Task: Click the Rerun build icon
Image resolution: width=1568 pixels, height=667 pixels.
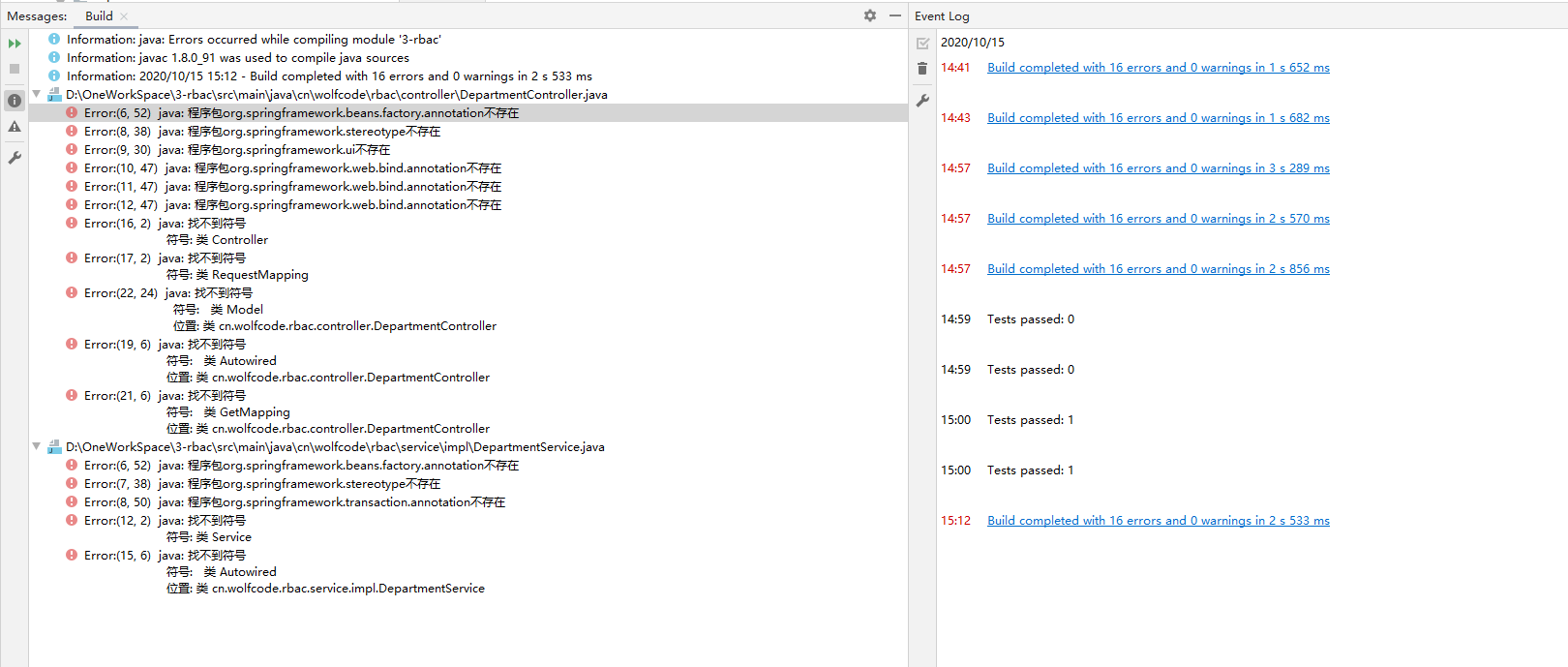Action: (x=15, y=44)
